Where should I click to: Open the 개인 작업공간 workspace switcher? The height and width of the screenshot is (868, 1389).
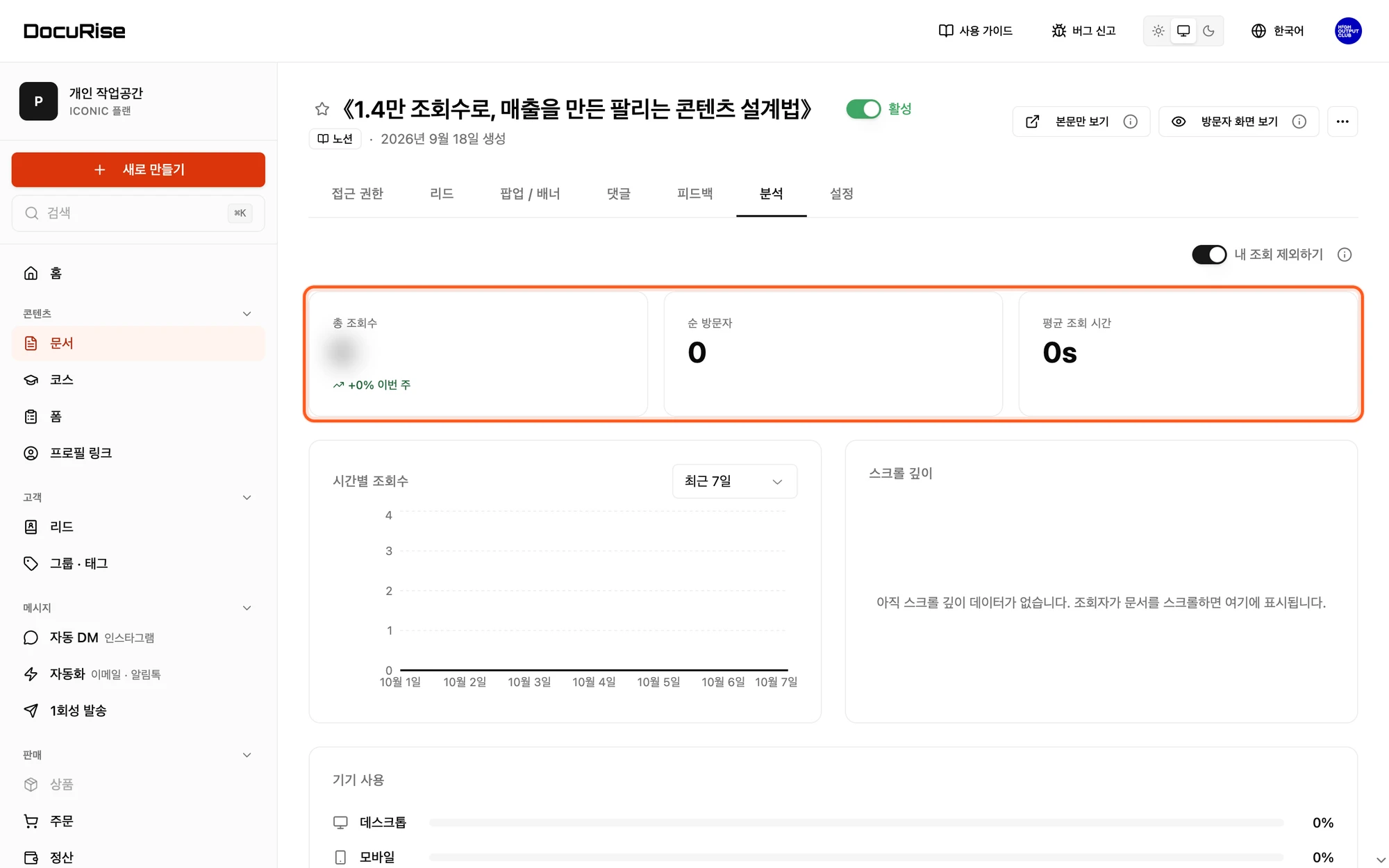(x=138, y=101)
